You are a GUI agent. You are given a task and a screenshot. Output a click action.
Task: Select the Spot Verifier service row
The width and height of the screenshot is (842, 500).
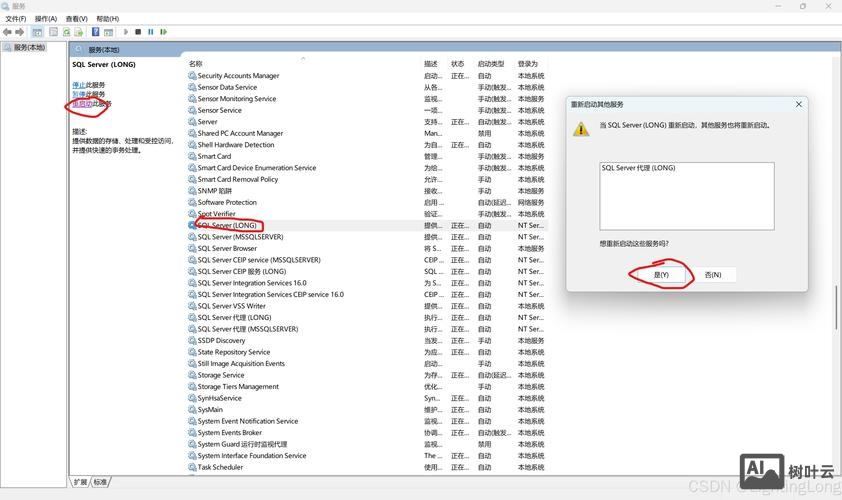coord(367,214)
